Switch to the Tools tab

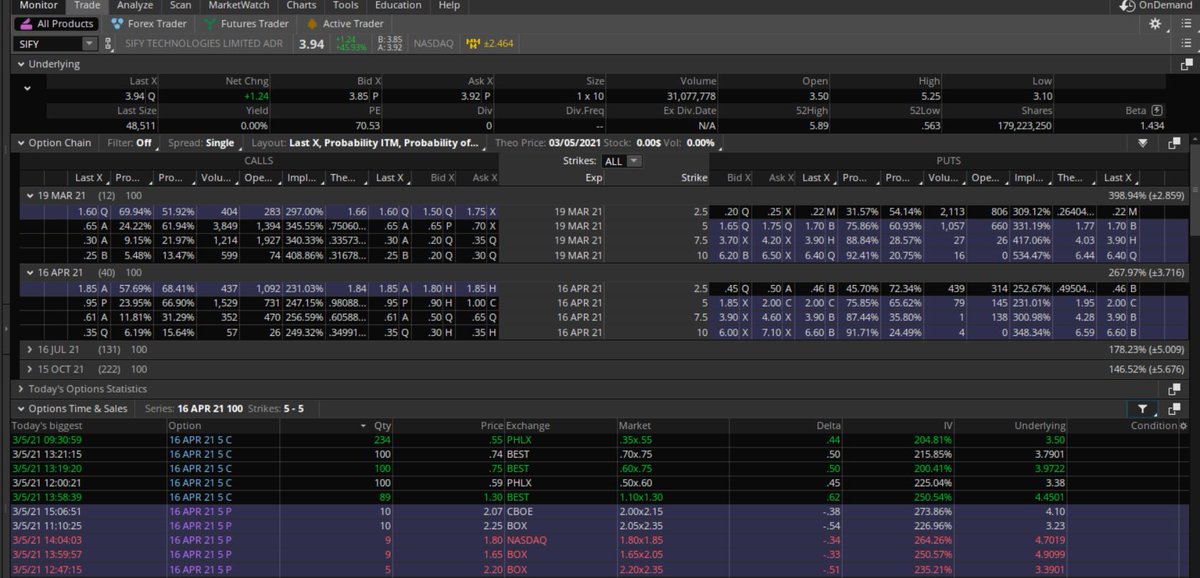click(346, 5)
